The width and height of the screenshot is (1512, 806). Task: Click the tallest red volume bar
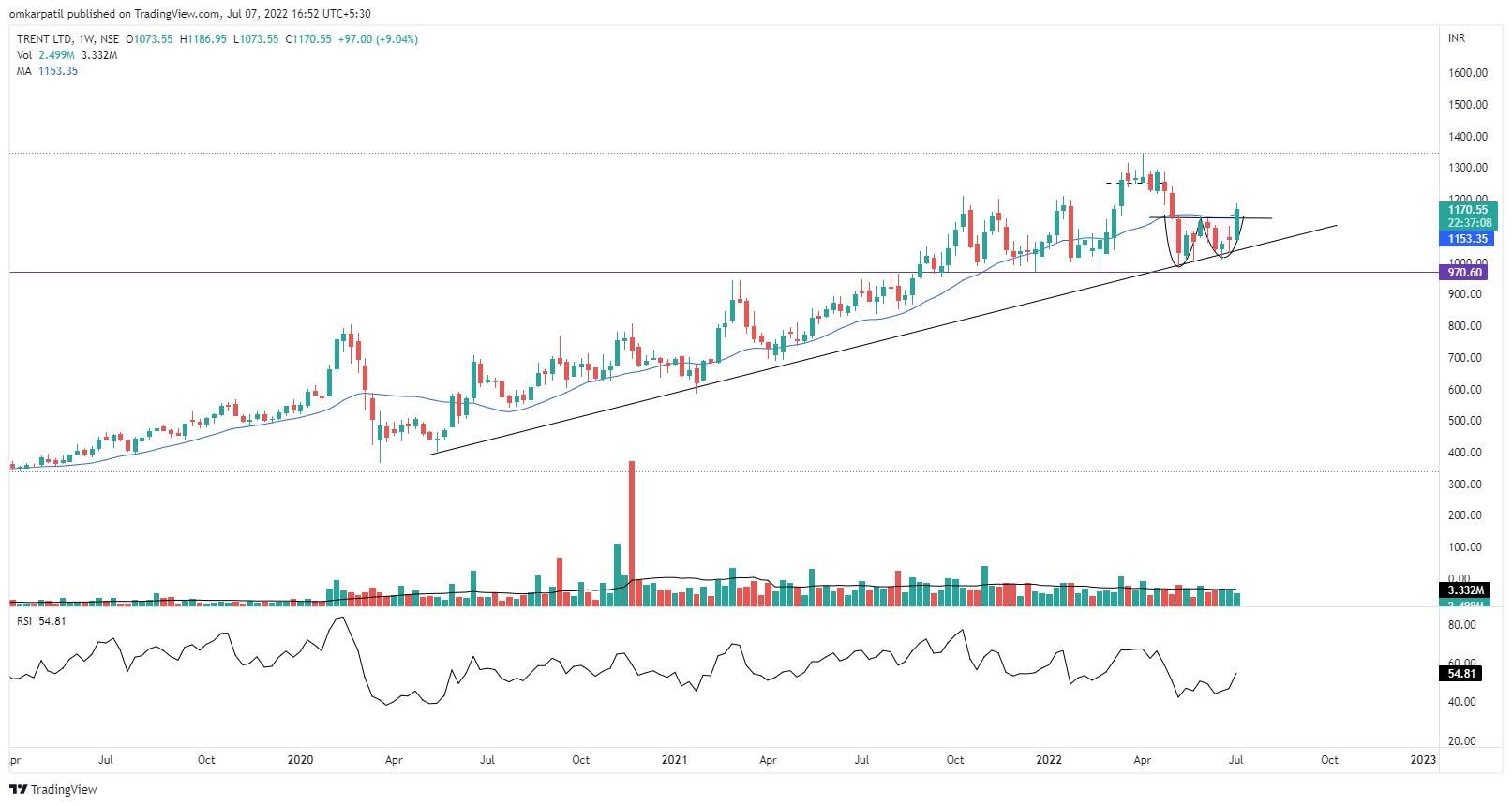[632, 532]
